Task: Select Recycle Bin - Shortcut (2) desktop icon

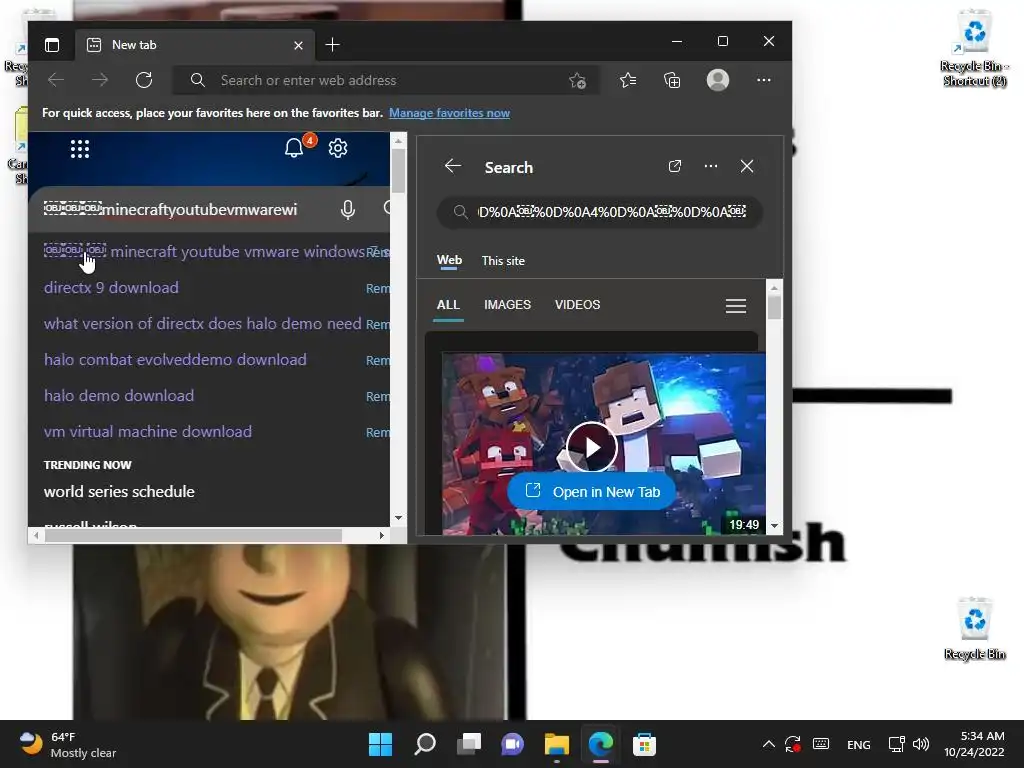Action: pyautogui.click(x=974, y=49)
